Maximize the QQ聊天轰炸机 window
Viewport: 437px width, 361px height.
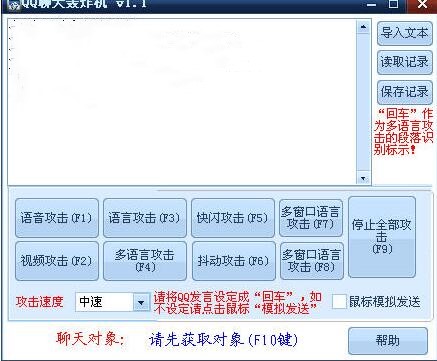pos(393,4)
